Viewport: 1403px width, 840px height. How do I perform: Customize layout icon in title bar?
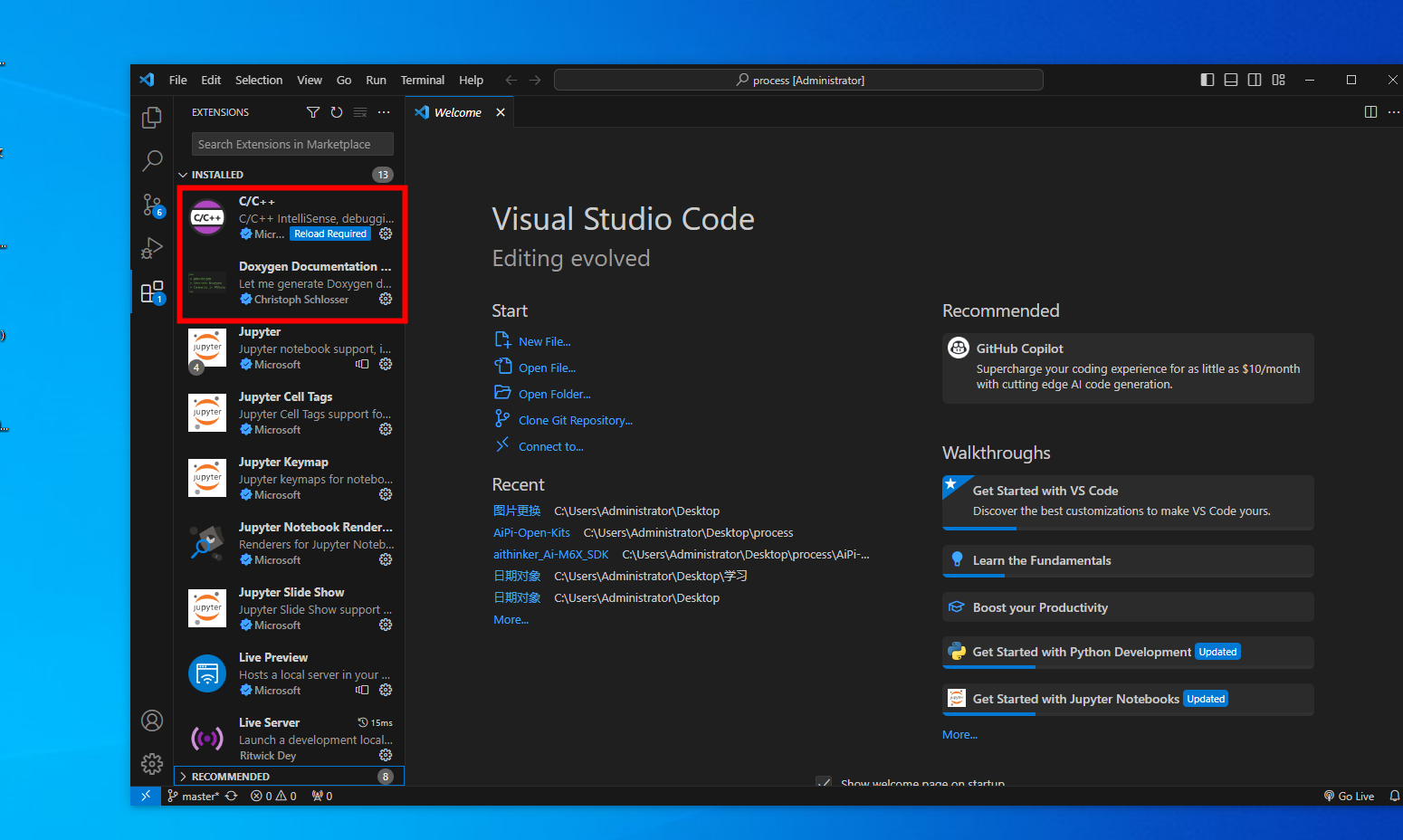point(1278,80)
